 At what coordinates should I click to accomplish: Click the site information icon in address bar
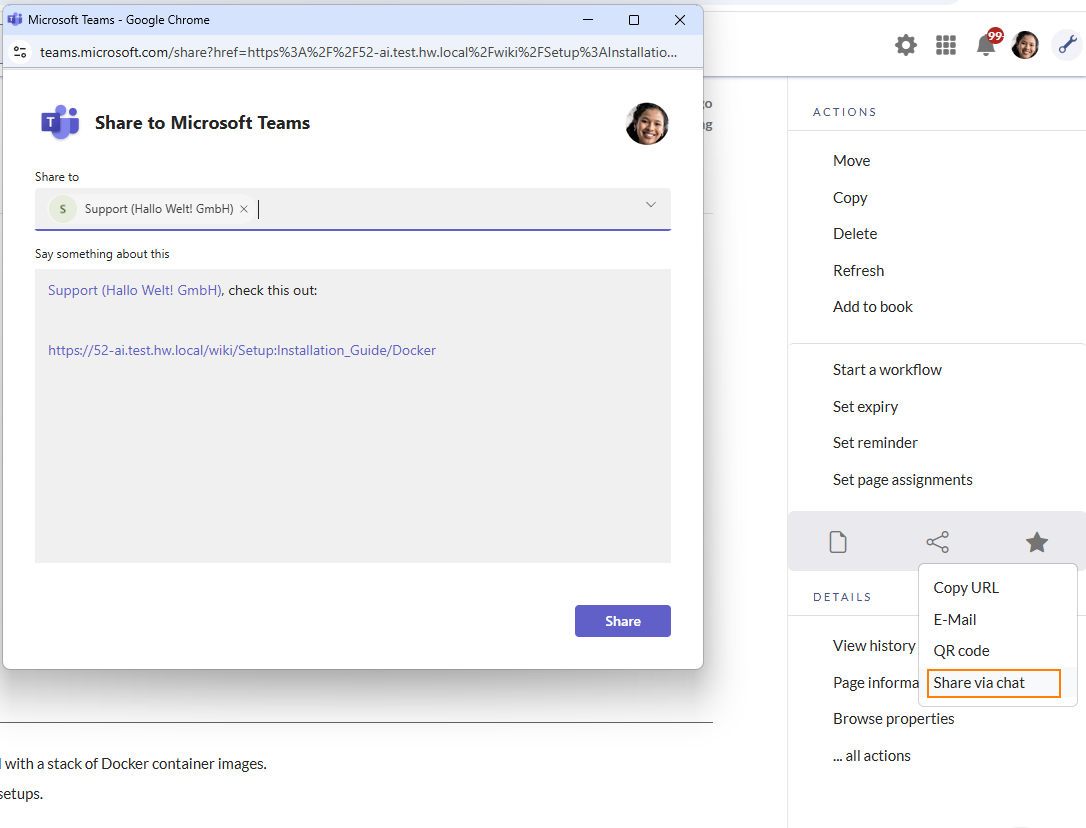(20, 52)
